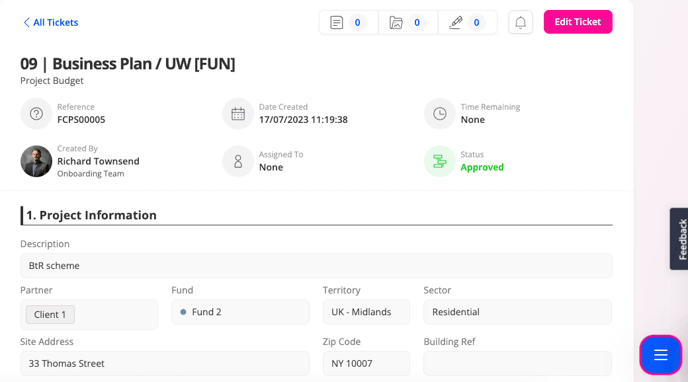This screenshot has height=382, width=688.
Task: Click the 1. Project Information heading
Action: point(91,215)
